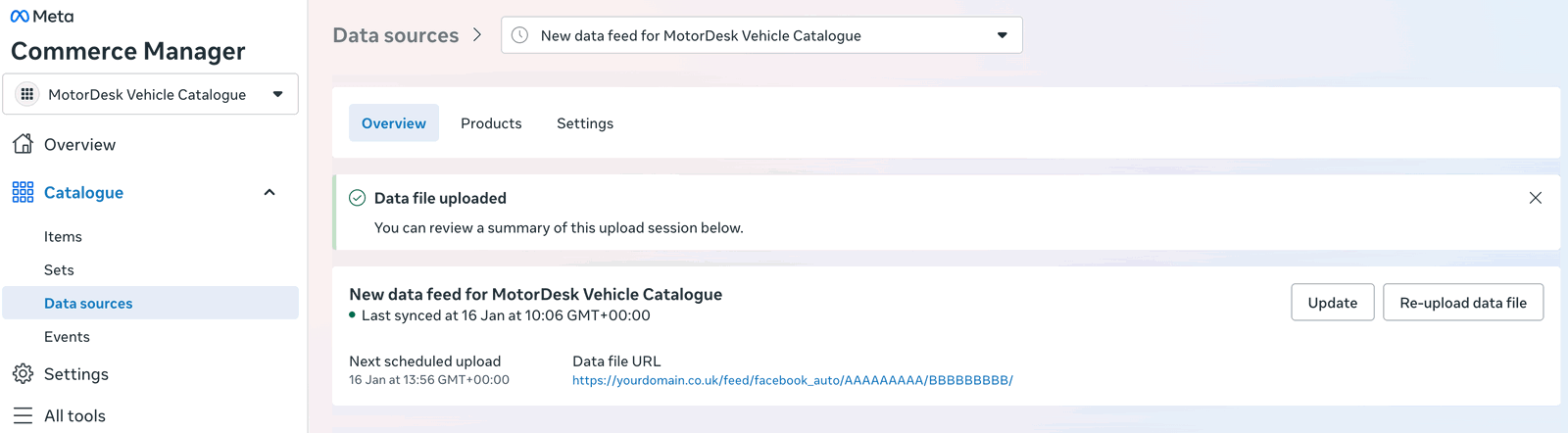Open the MotorDesk Vehicle Catalogue dropdown
This screenshot has width=1568, height=433.
[277, 94]
